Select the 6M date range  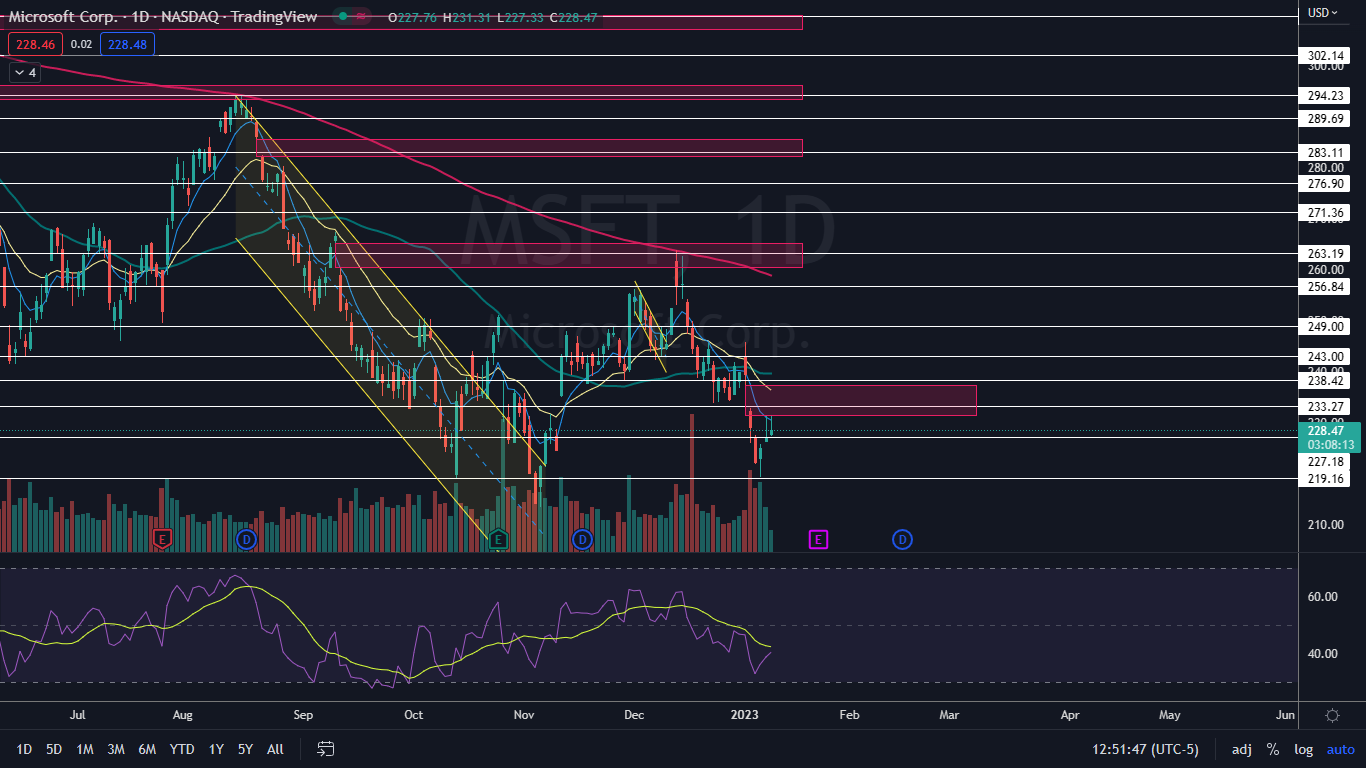click(x=147, y=749)
